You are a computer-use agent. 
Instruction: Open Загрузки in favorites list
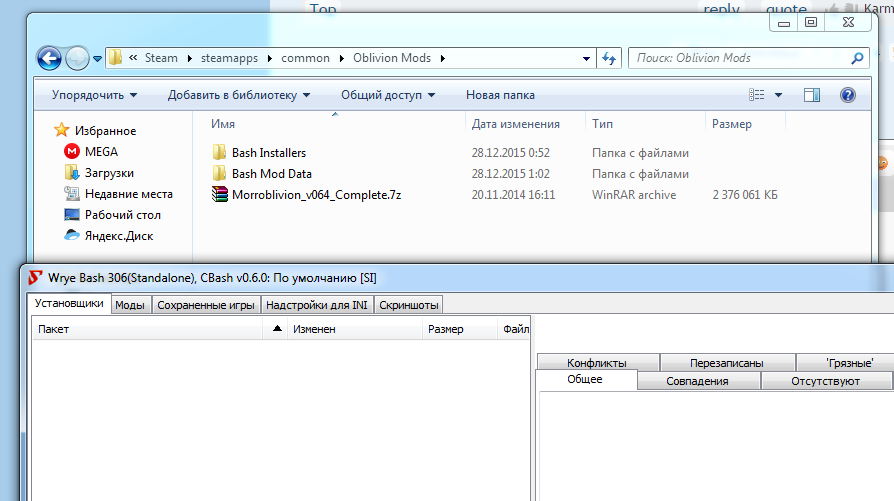[99, 173]
